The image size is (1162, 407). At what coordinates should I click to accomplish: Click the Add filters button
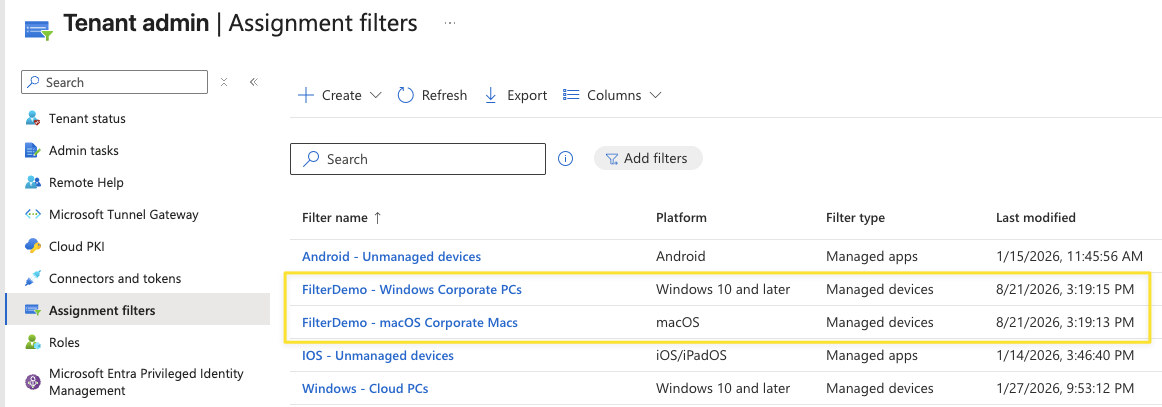point(648,158)
